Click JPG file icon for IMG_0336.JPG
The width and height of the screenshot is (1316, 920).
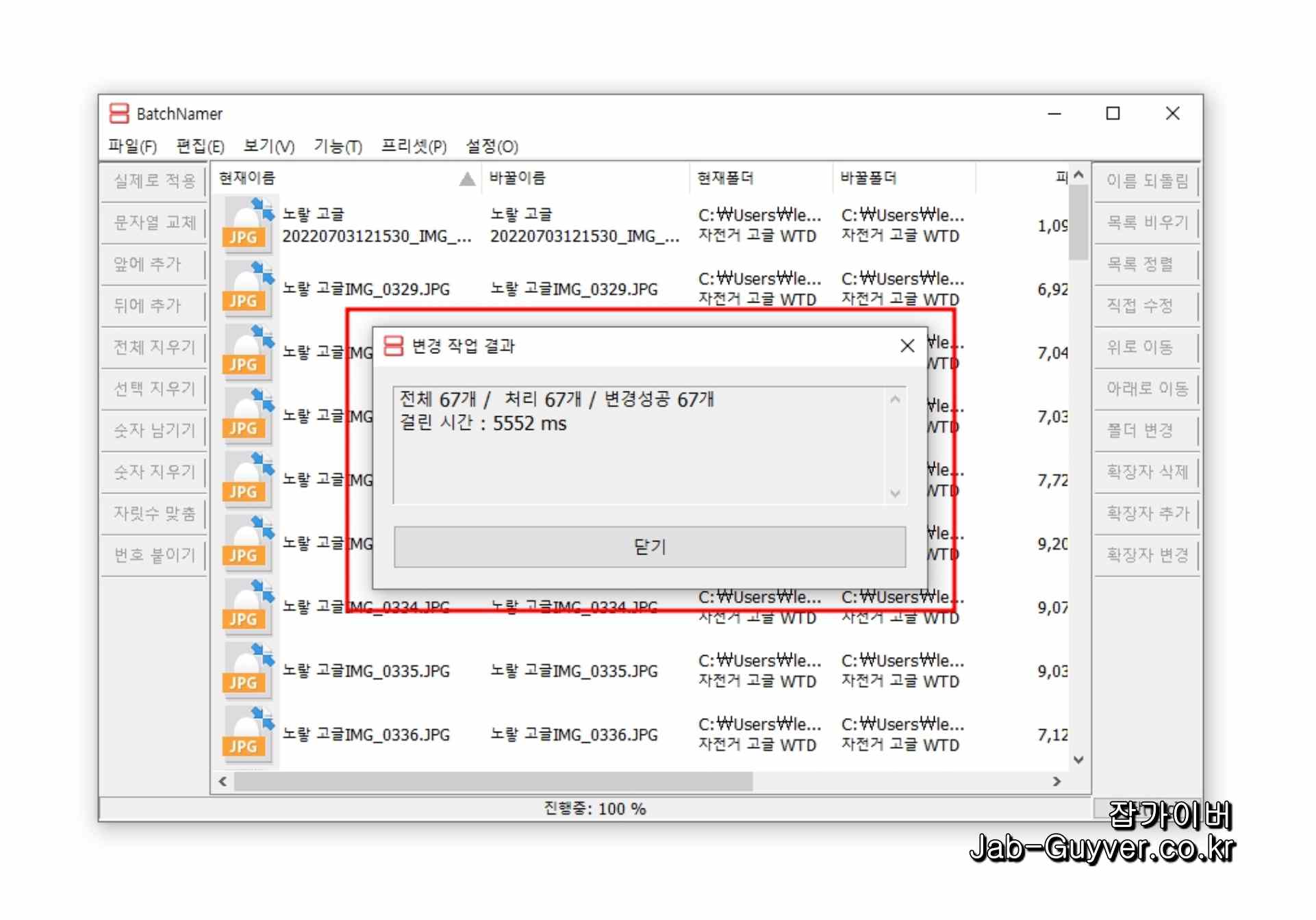[x=247, y=734]
